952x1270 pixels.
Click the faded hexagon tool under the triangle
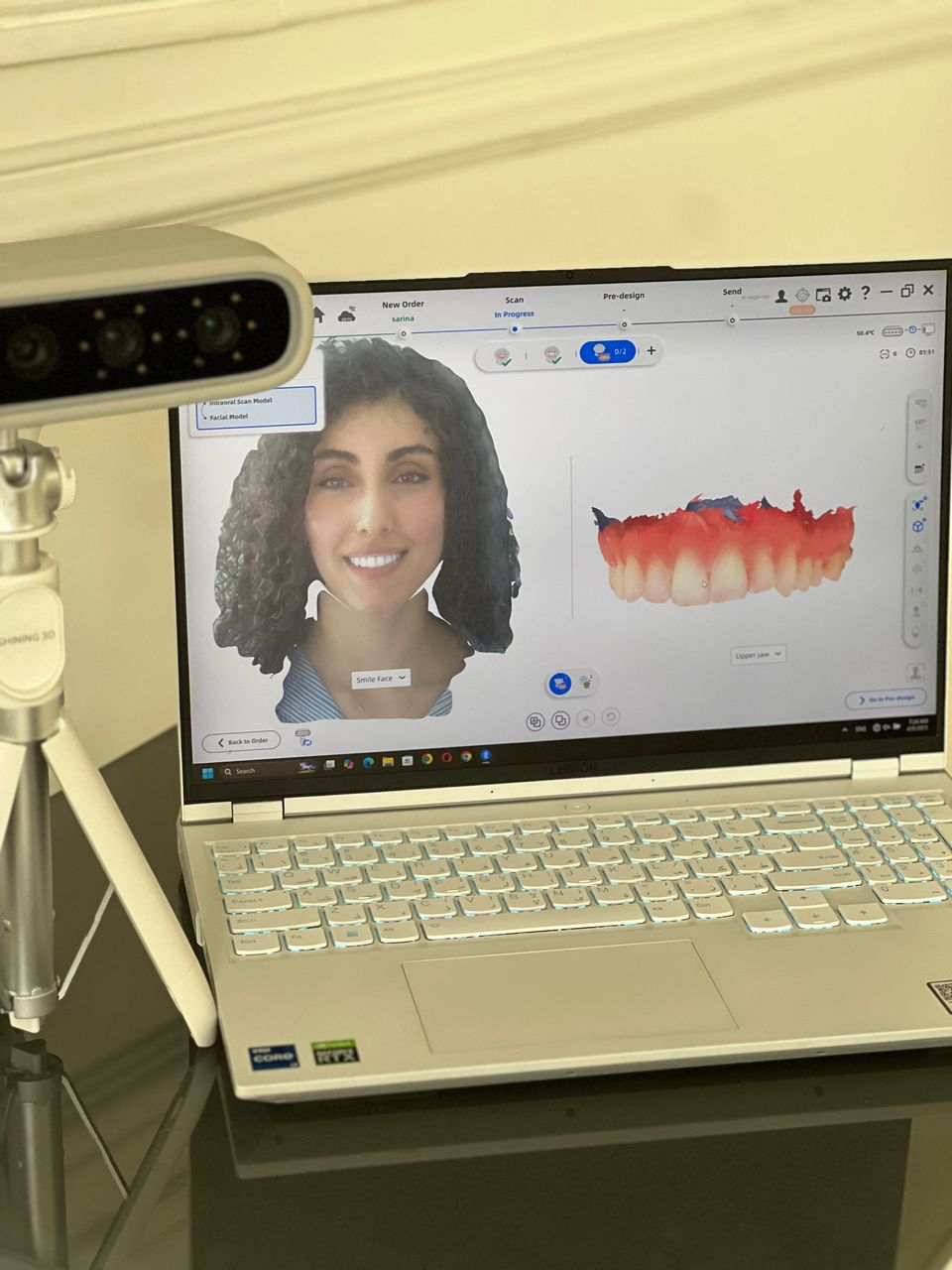coord(916,569)
